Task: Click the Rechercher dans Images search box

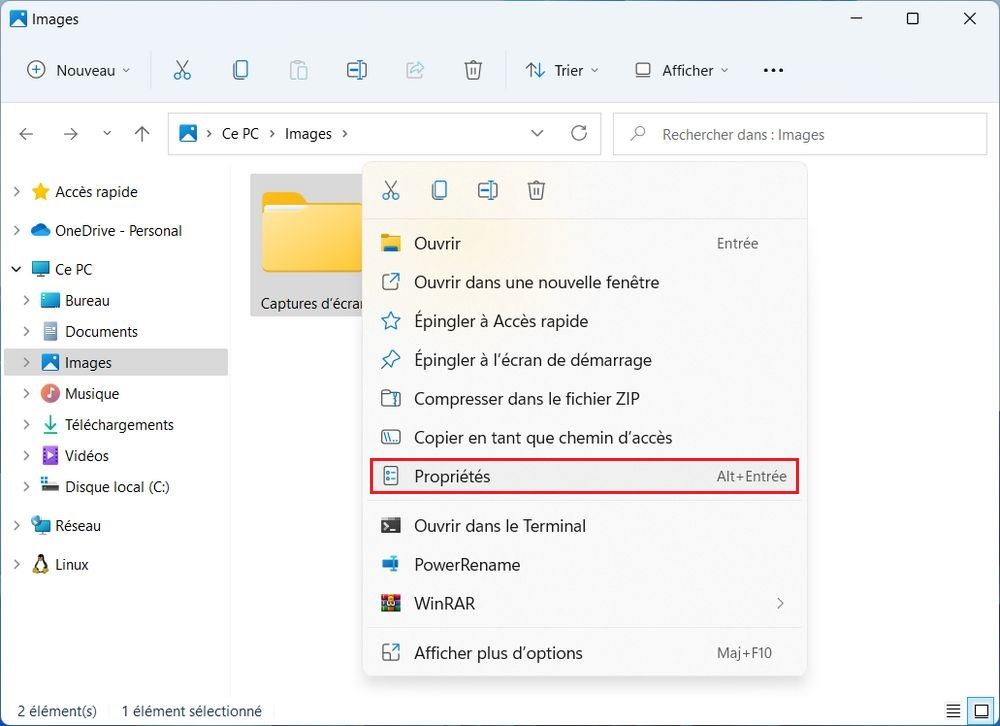Action: pos(800,134)
